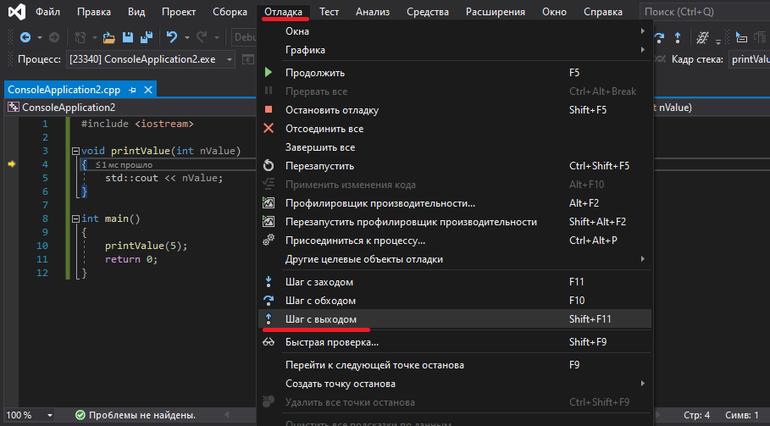770x426 pixels.
Task: Collapse the printValue function outline box
Action: coord(76,151)
